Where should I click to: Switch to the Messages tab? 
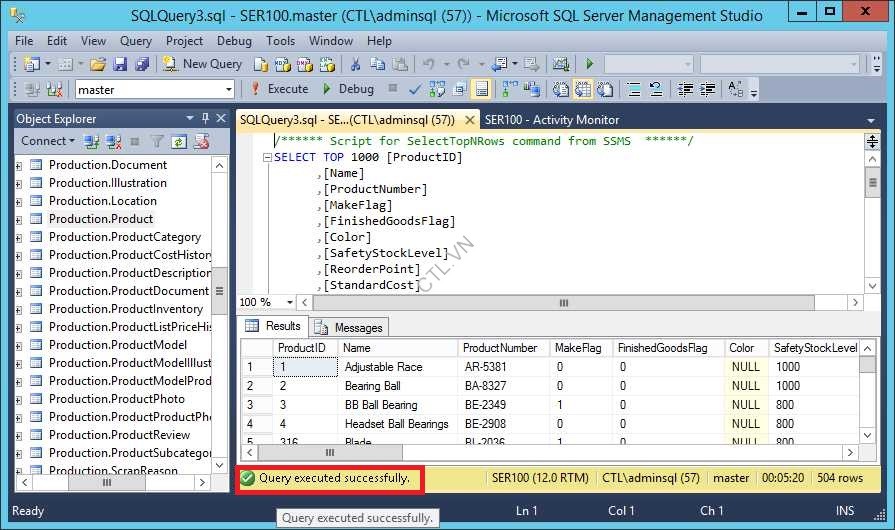348,327
